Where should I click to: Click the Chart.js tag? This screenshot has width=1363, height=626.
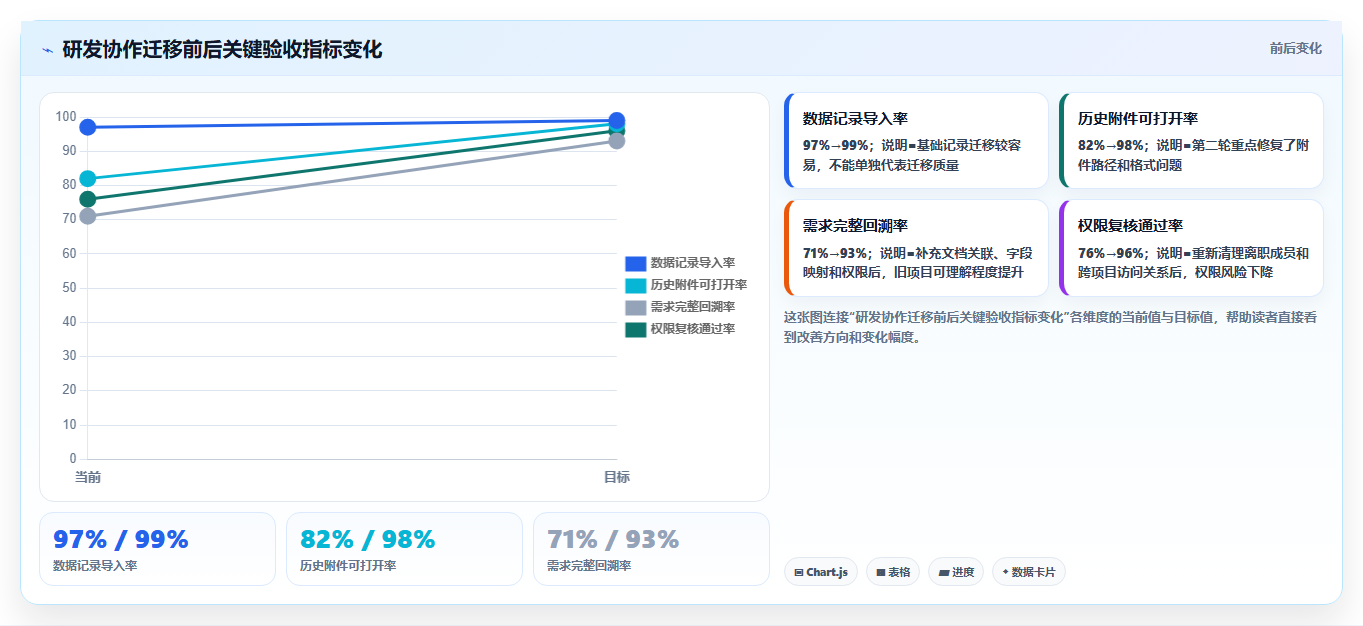pos(821,572)
